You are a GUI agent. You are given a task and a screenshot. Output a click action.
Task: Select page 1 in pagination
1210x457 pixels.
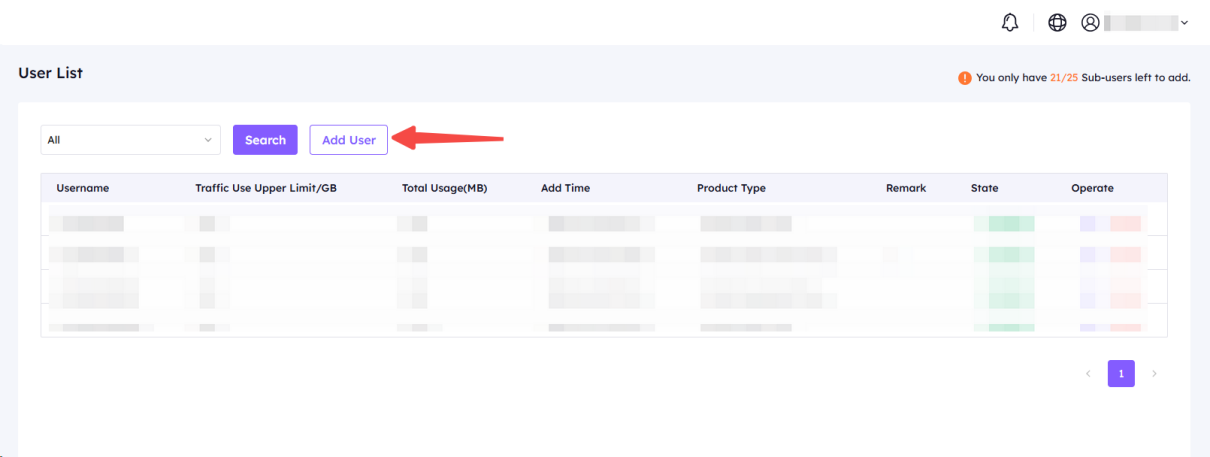pyautogui.click(x=1121, y=374)
